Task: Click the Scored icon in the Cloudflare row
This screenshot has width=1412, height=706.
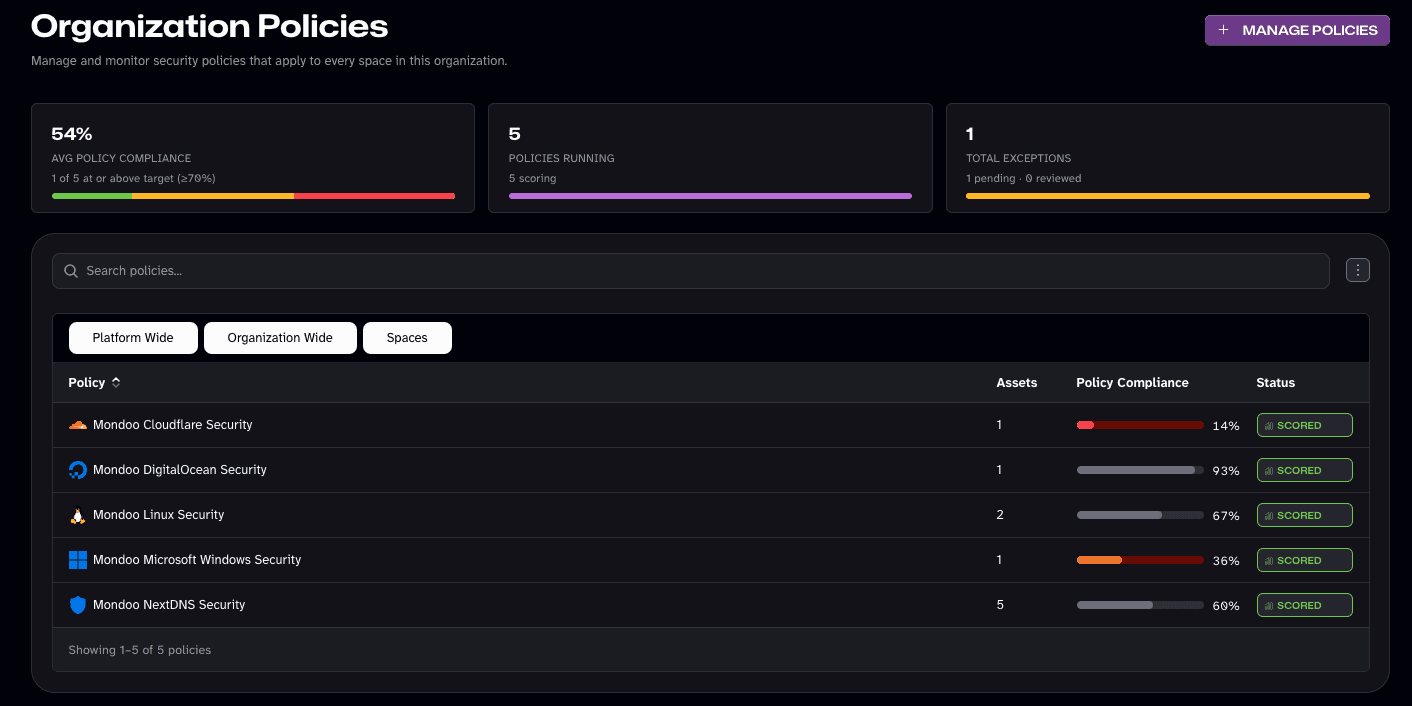Action: tap(1269, 426)
